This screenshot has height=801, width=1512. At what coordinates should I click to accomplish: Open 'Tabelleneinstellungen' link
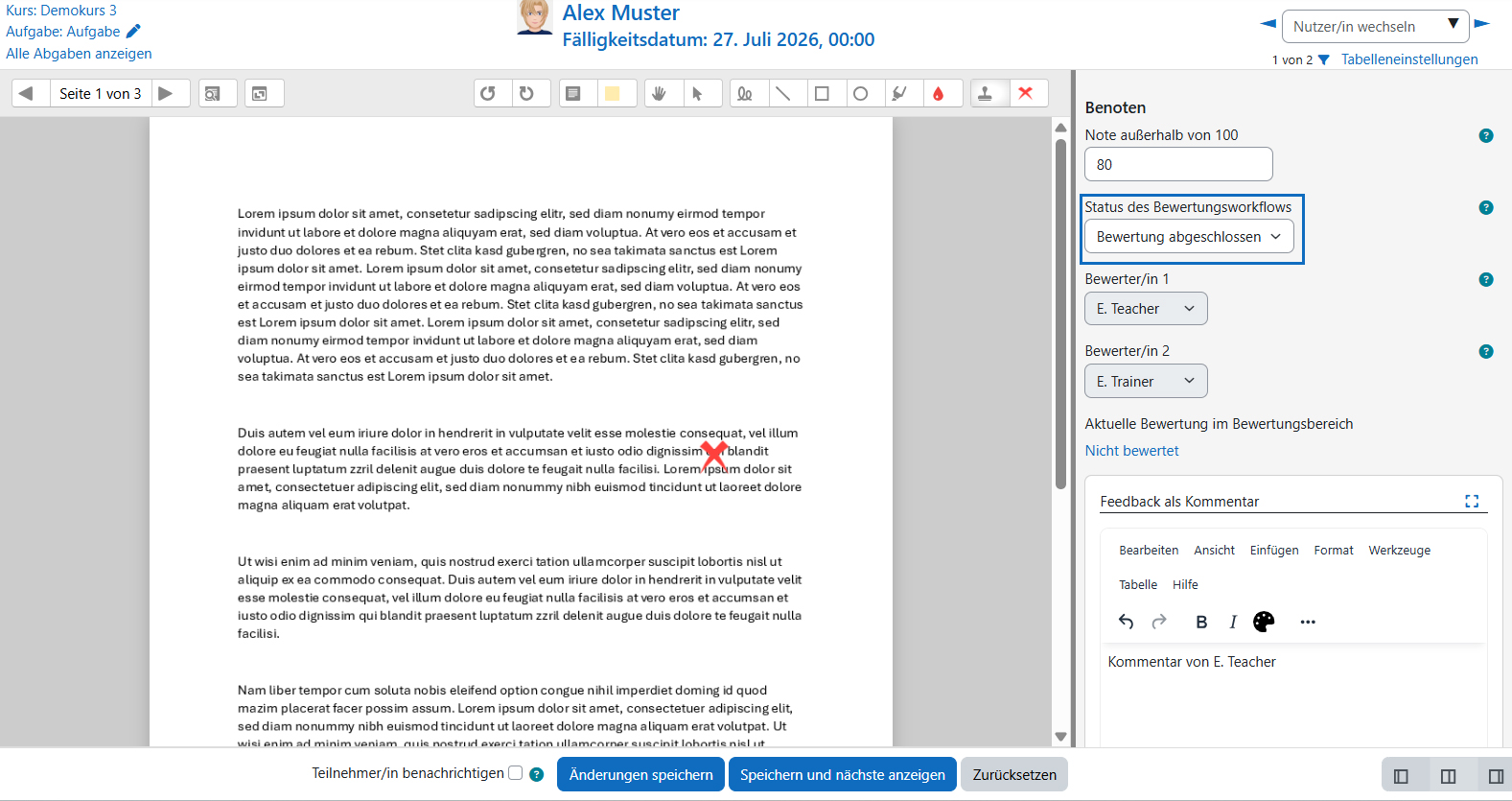coord(1409,59)
